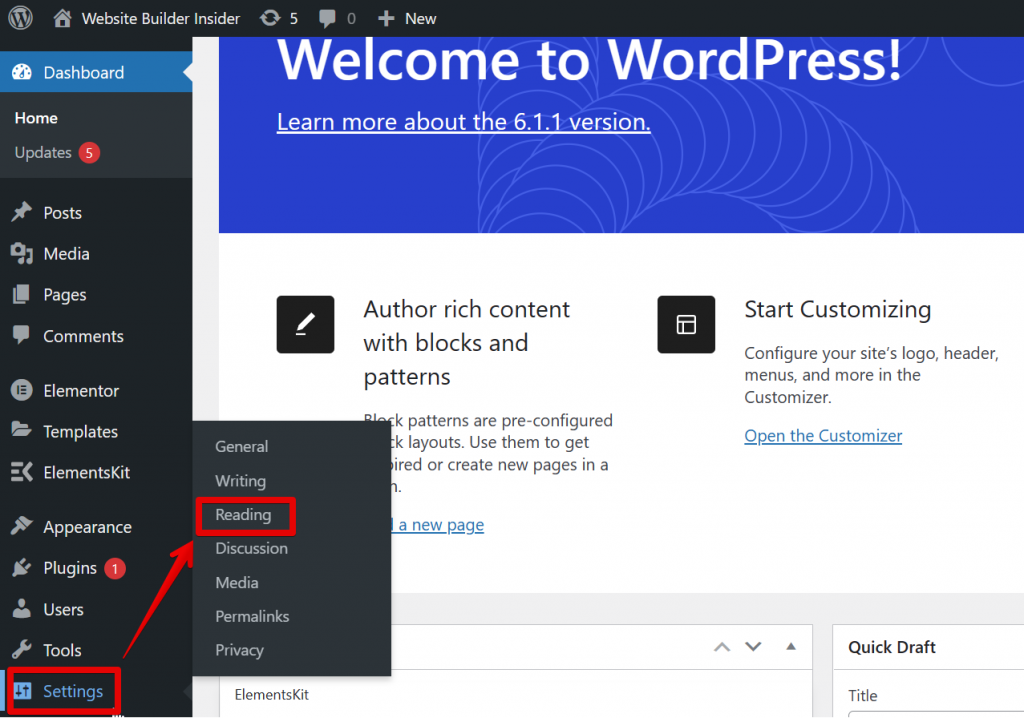1024x718 pixels.
Task: Collapse the ElementsKit widget with the triangle
Action: 790,647
